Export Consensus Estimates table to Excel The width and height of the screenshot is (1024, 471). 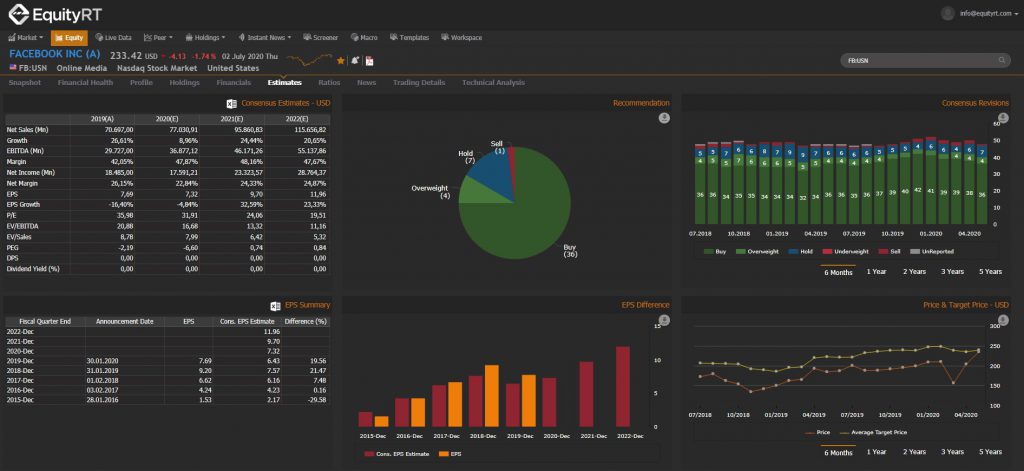pos(231,103)
